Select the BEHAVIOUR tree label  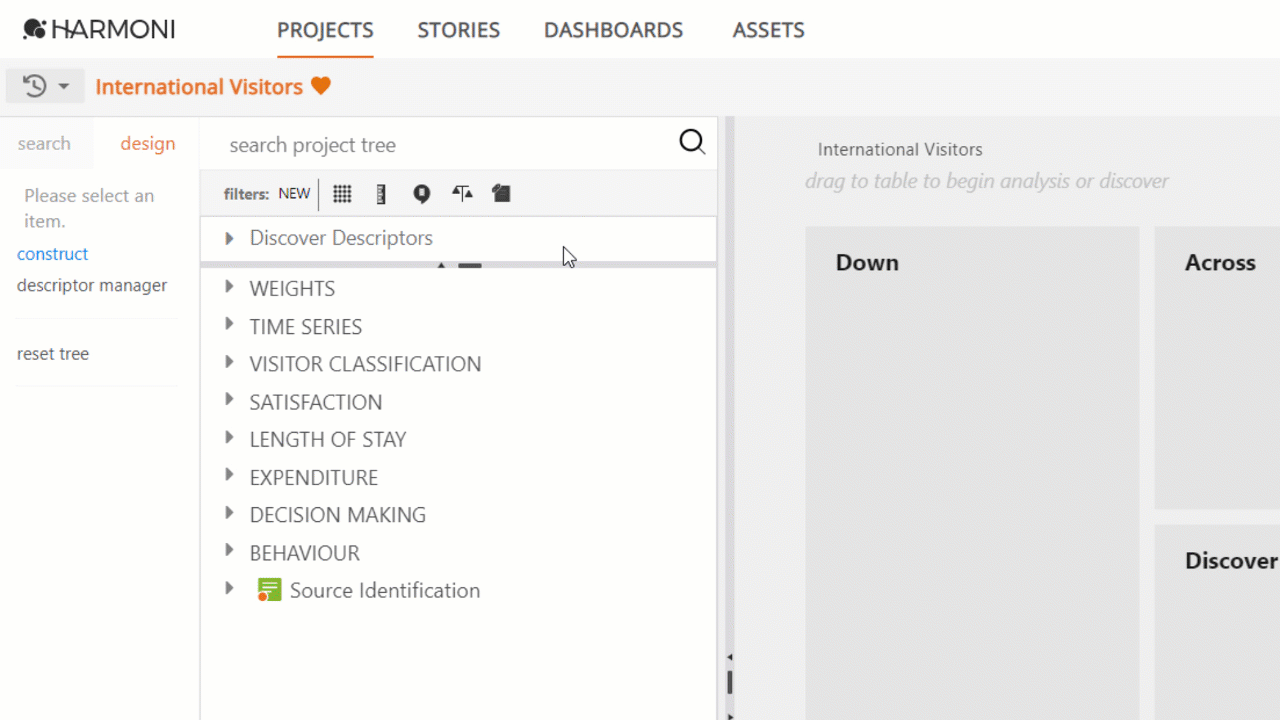coord(305,553)
